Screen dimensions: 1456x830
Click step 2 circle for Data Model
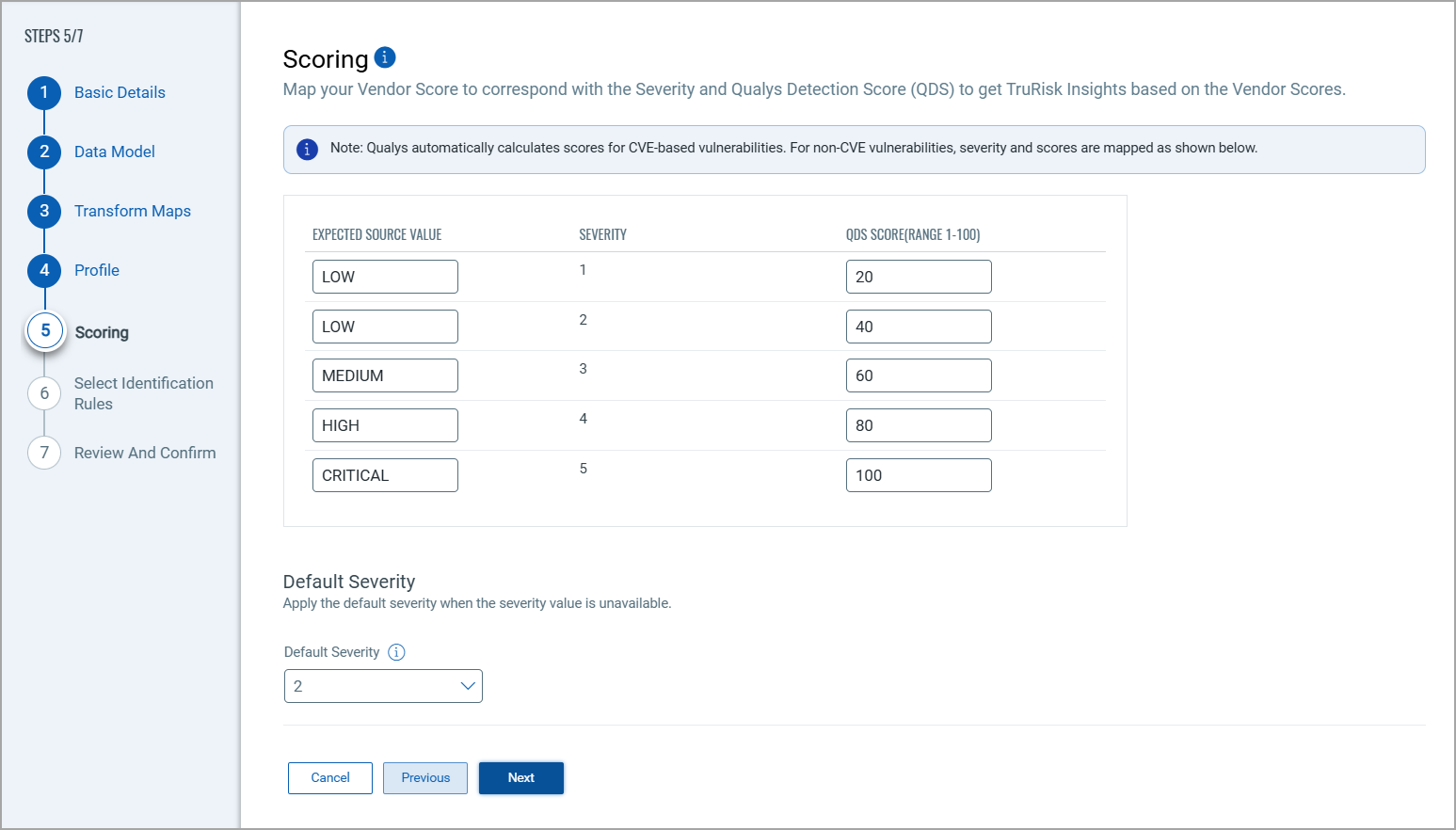pyautogui.click(x=44, y=152)
